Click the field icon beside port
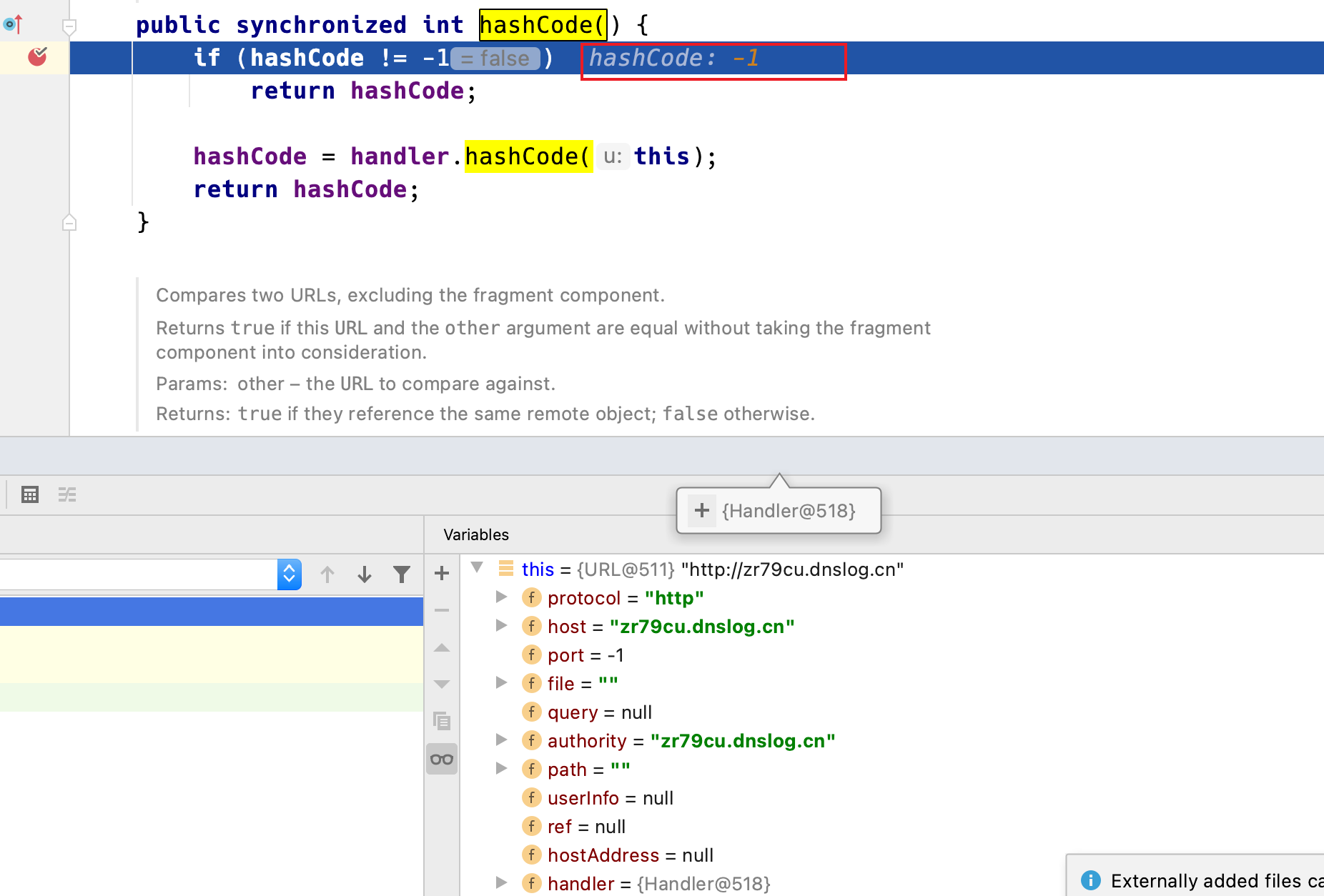Viewport: 1324px width, 896px height. point(531,654)
